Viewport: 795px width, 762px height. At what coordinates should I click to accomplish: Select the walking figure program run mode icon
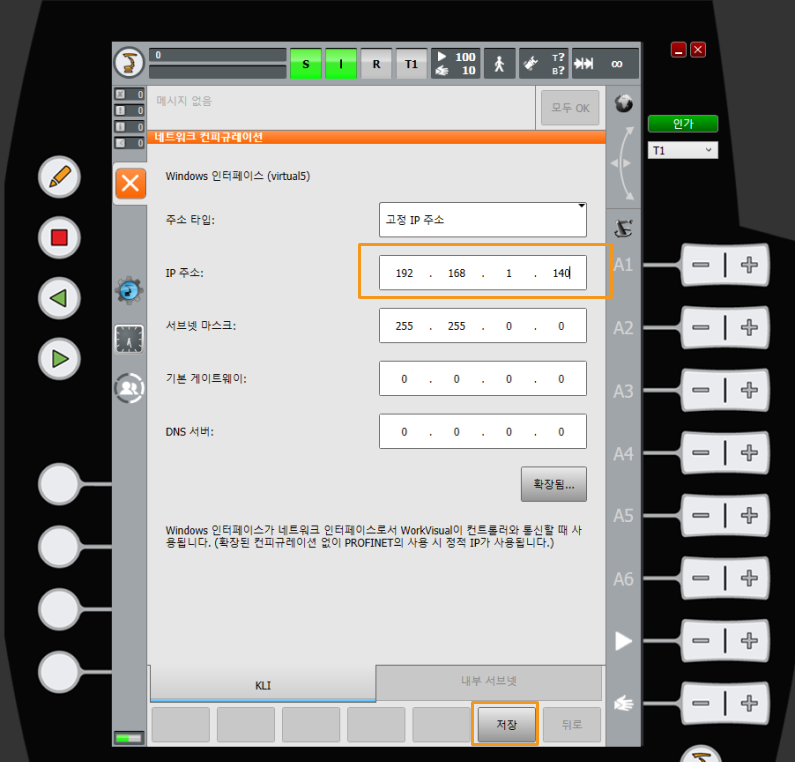[499, 64]
